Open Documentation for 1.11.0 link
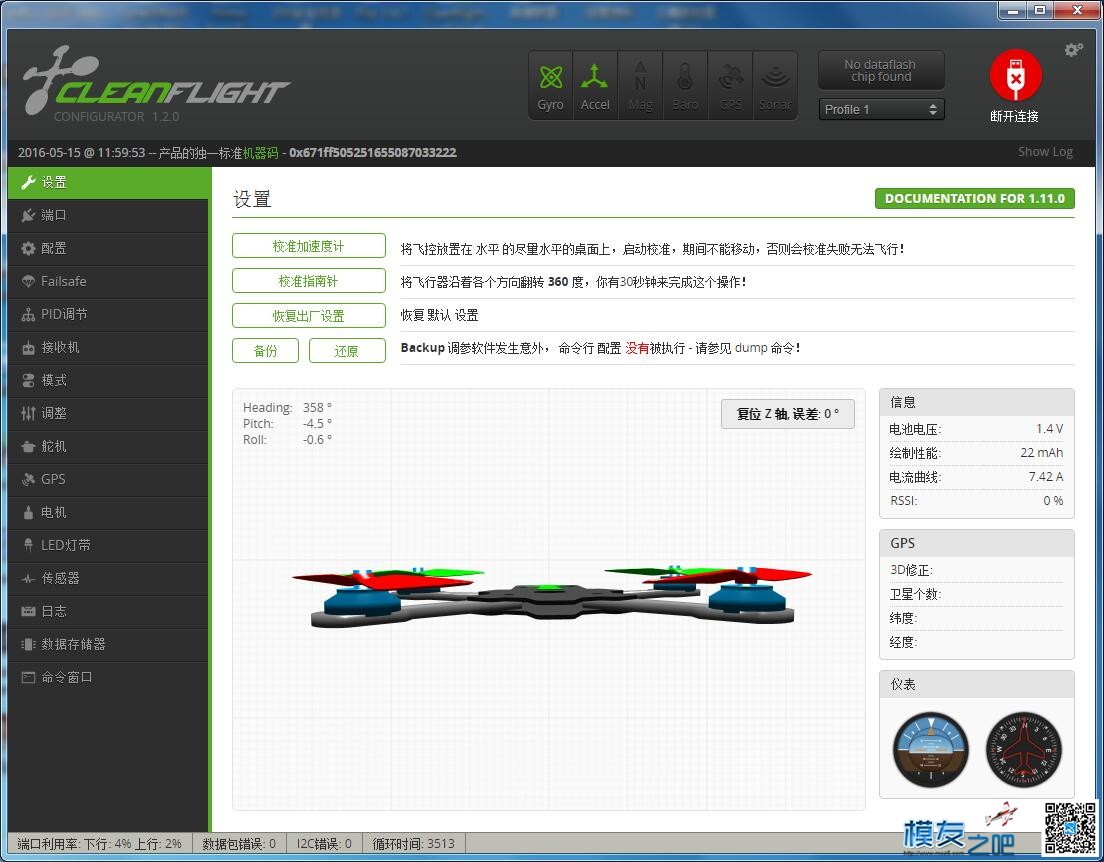Viewport: 1104px width, 862px height. (974, 199)
